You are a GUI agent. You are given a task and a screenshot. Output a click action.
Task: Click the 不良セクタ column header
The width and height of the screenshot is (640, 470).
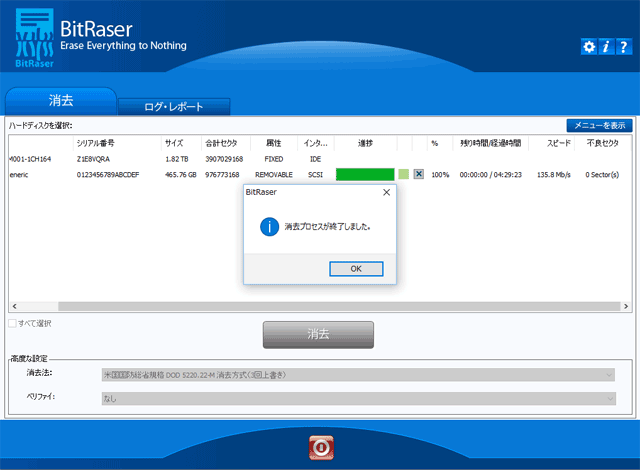(x=602, y=143)
